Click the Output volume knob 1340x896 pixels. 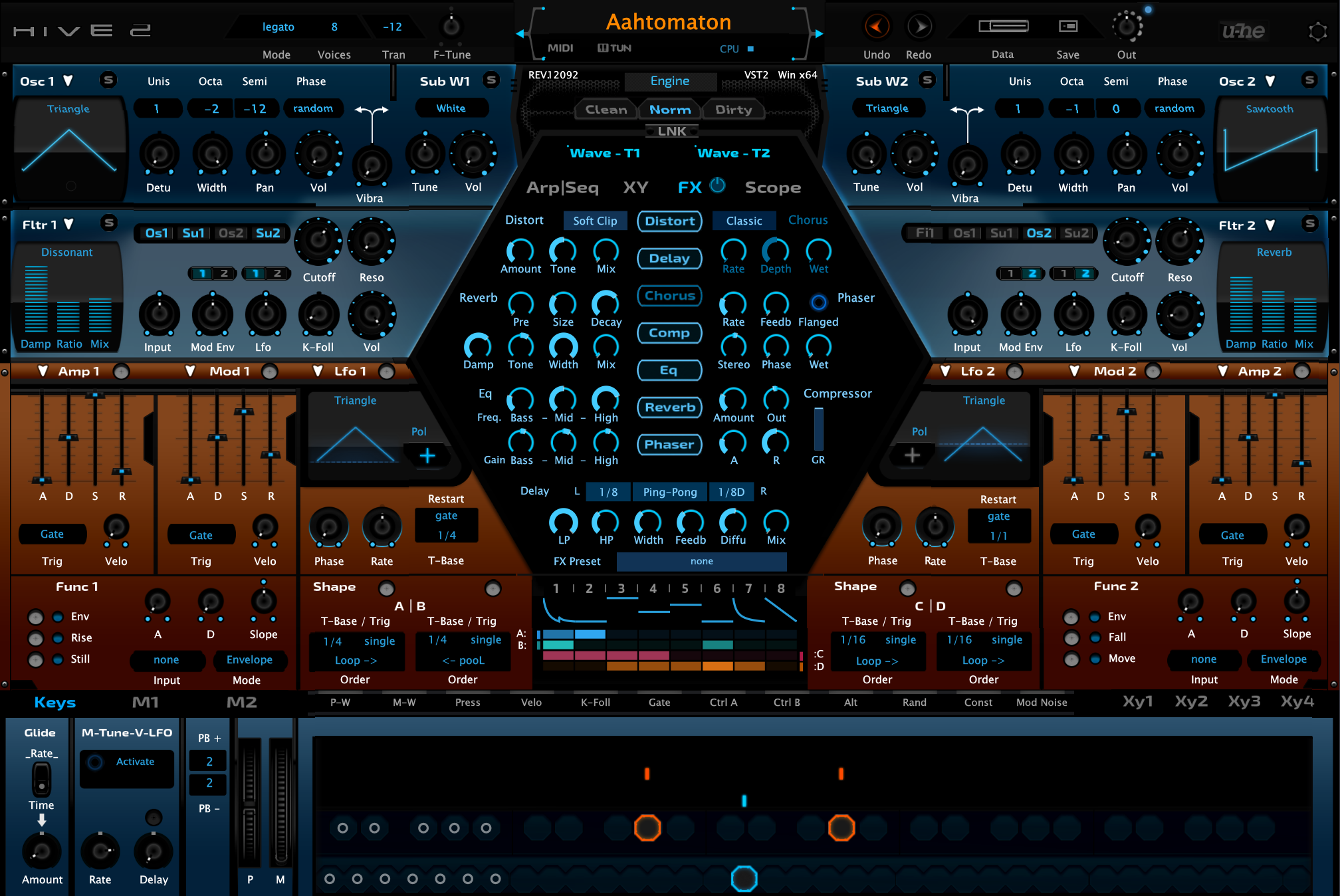tap(1127, 27)
